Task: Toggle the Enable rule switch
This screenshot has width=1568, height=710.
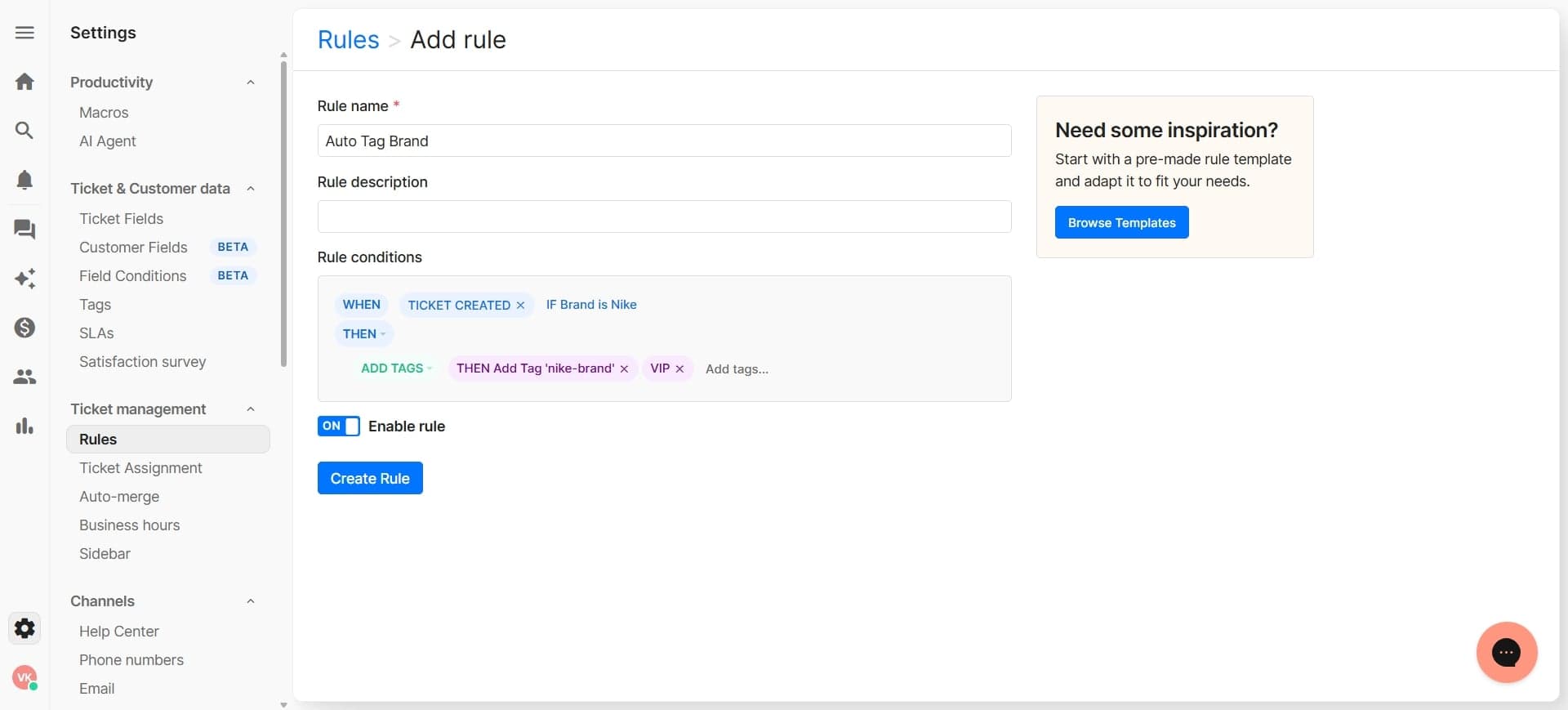Action: 338,426
